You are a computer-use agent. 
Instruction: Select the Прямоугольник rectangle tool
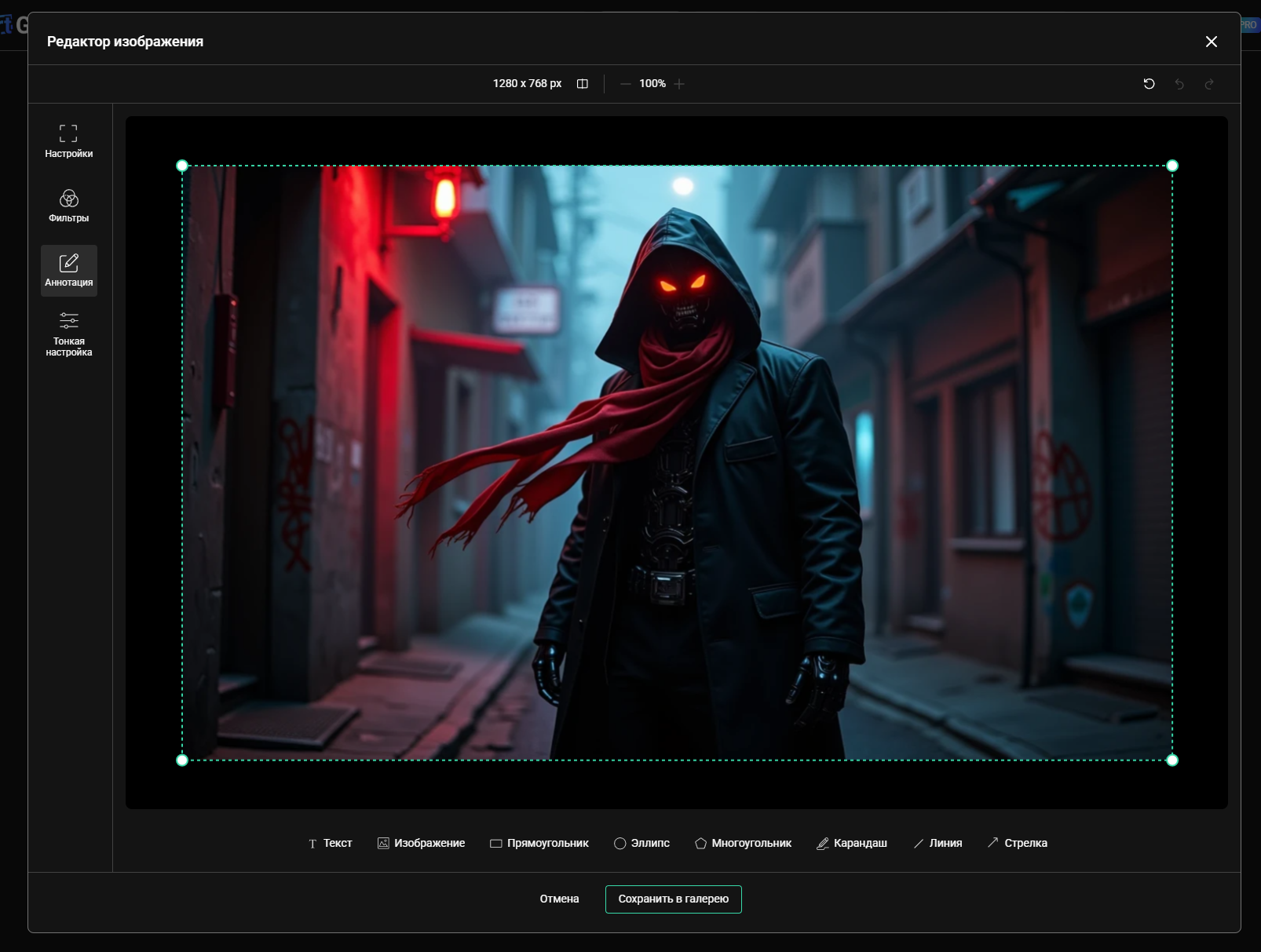[539, 843]
